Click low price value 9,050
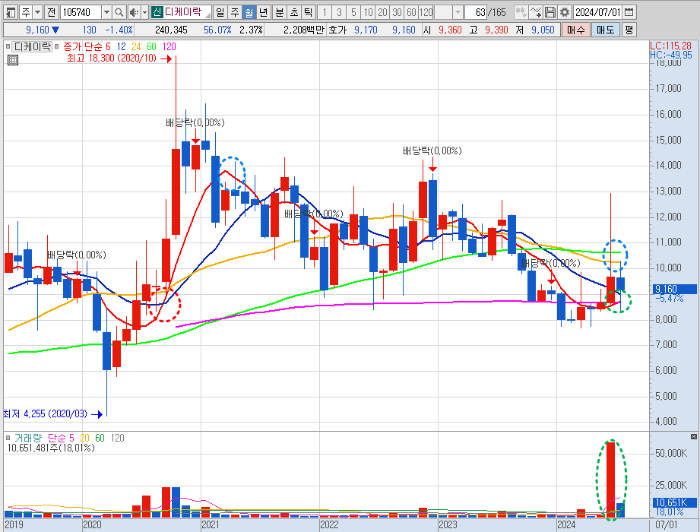 (542, 30)
